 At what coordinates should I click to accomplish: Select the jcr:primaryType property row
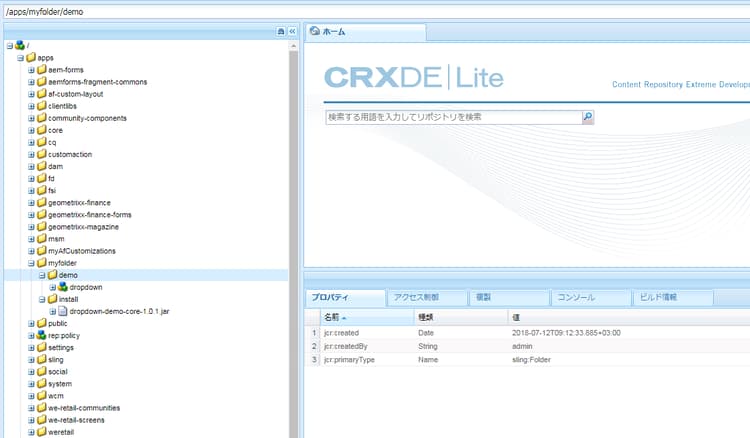coord(528,360)
